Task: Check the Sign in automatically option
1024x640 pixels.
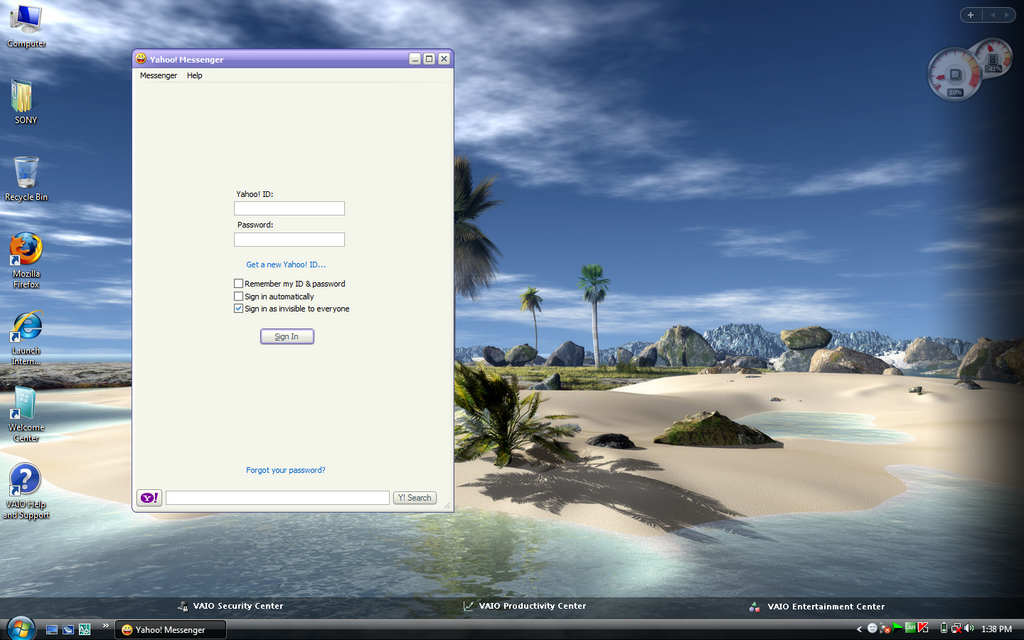Action: 238,297
